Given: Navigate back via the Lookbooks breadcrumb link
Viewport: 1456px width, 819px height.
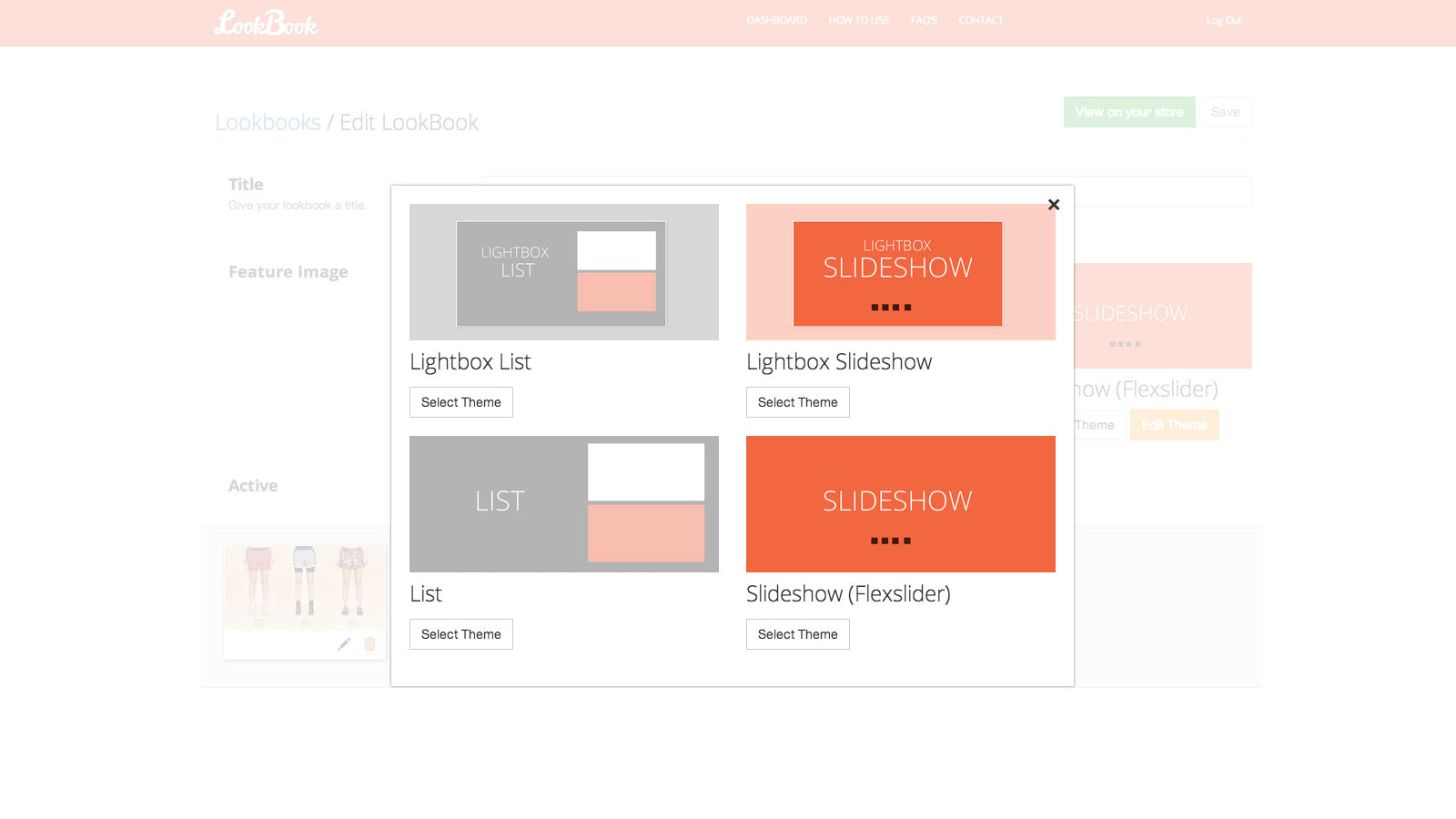Looking at the screenshot, I should (x=268, y=122).
